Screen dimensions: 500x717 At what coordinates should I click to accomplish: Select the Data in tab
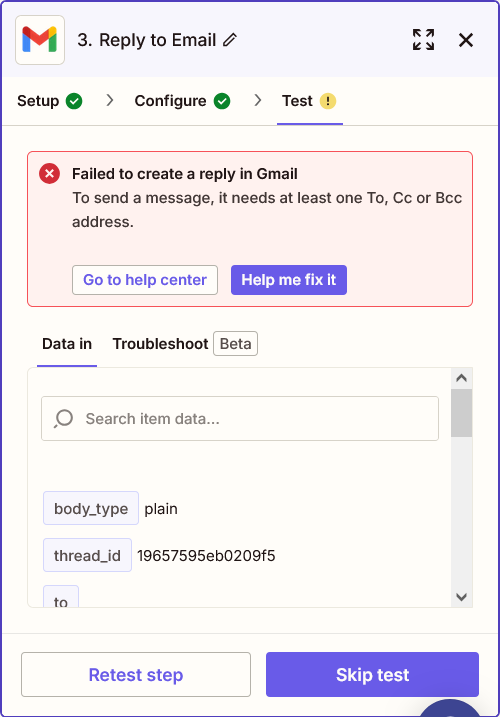pos(67,344)
